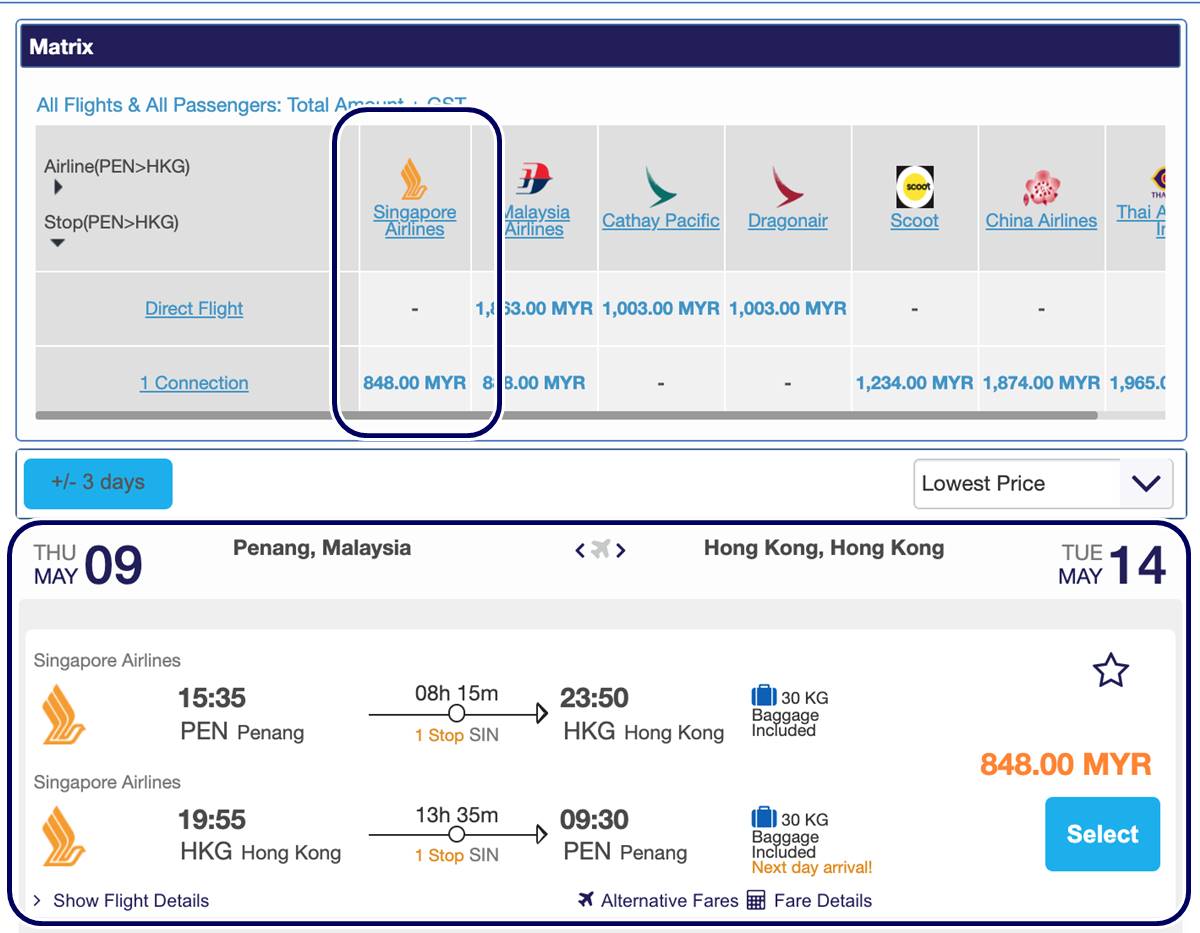The height and width of the screenshot is (933, 1200).
Task: Click the 15:35 PEN departure time
Action: tap(211, 698)
